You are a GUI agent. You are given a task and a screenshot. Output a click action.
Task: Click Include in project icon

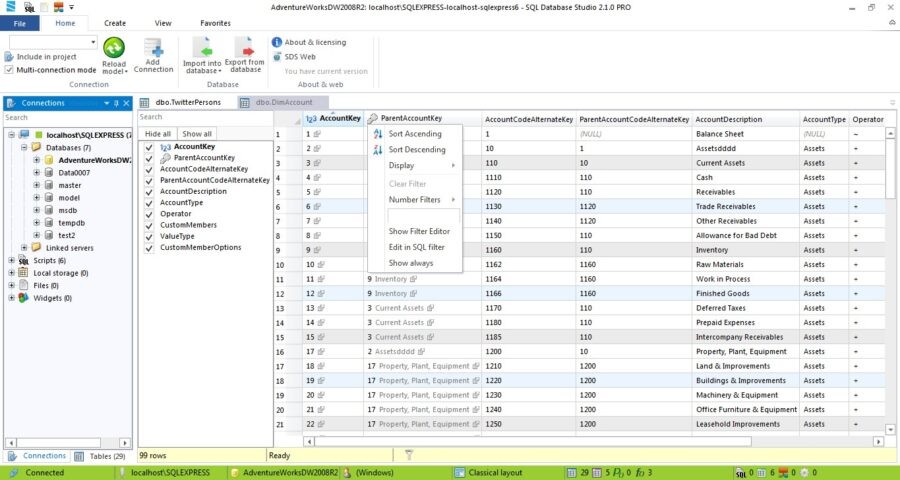pyautogui.click(x=9, y=57)
